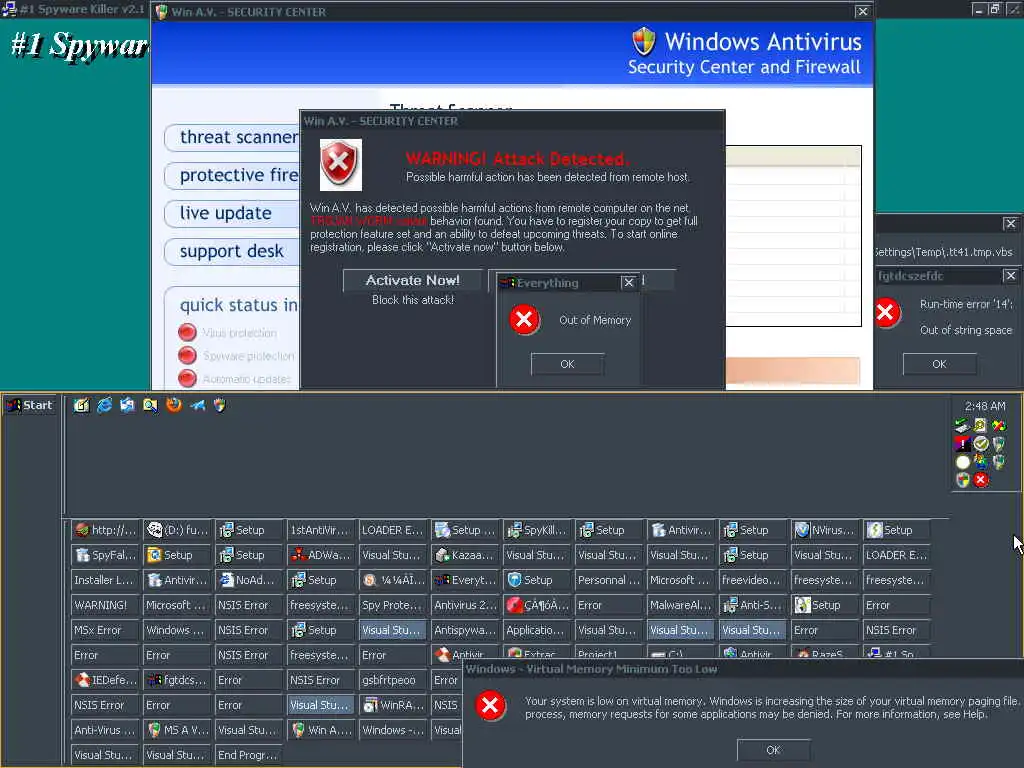Click the notepad quick launch icon
Viewport: 1024px width, 768px height.
(81, 406)
